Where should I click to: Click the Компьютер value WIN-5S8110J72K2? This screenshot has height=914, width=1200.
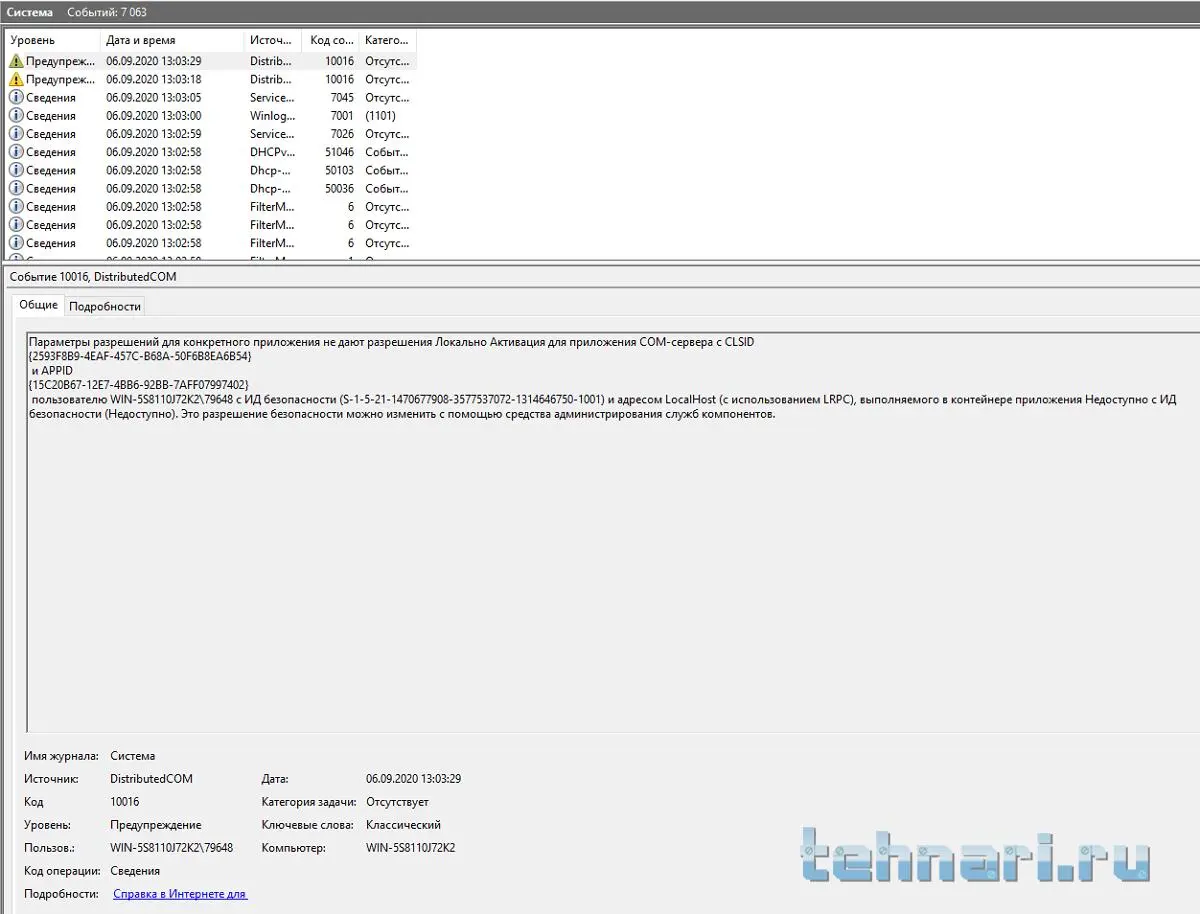coord(411,848)
